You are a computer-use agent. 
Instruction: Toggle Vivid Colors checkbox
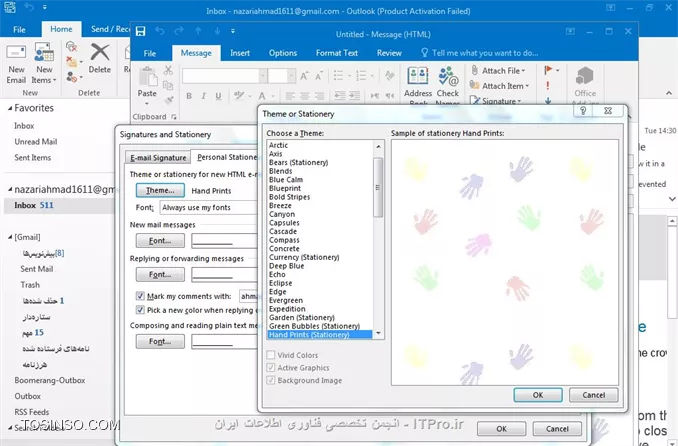pyautogui.click(x=271, y=355)
